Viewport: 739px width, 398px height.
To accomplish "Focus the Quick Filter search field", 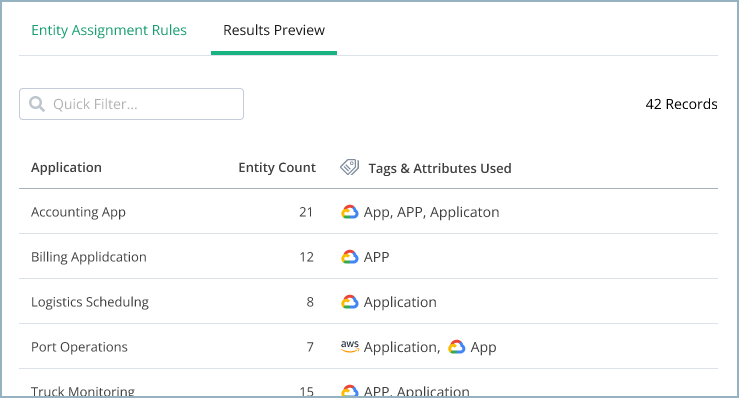I will [x=131, y=104].
